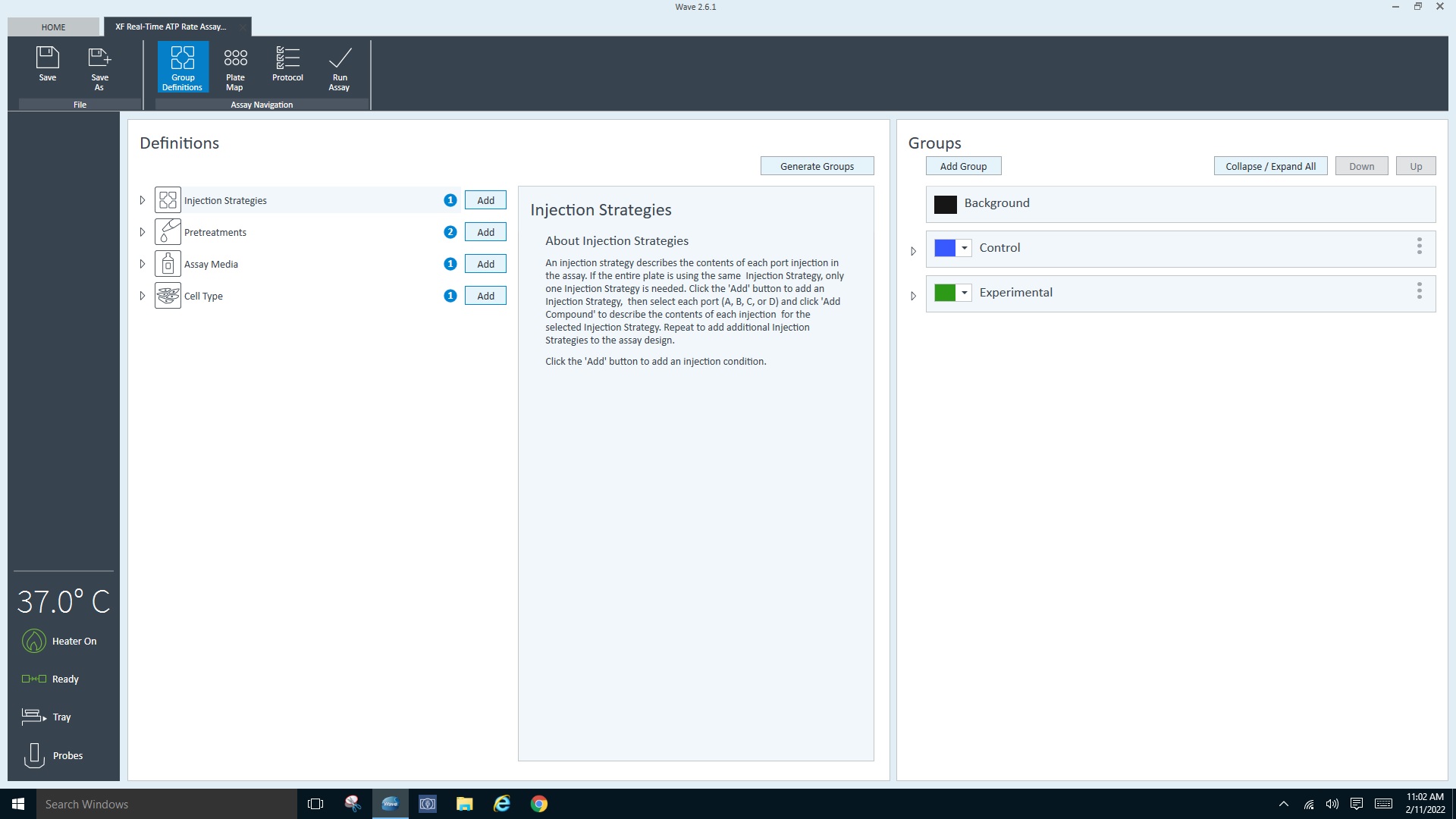Click the Add Group button
Image resolution: width=1456 pixels, height=819 pixels.
963,166
